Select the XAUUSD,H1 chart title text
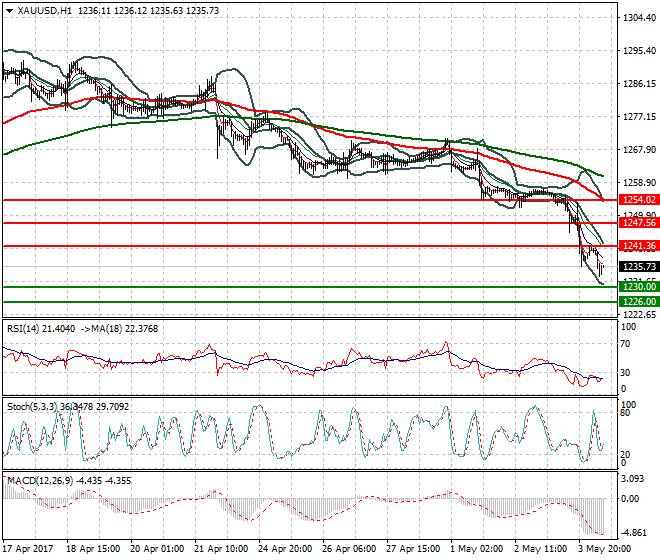 pos(45,11)
